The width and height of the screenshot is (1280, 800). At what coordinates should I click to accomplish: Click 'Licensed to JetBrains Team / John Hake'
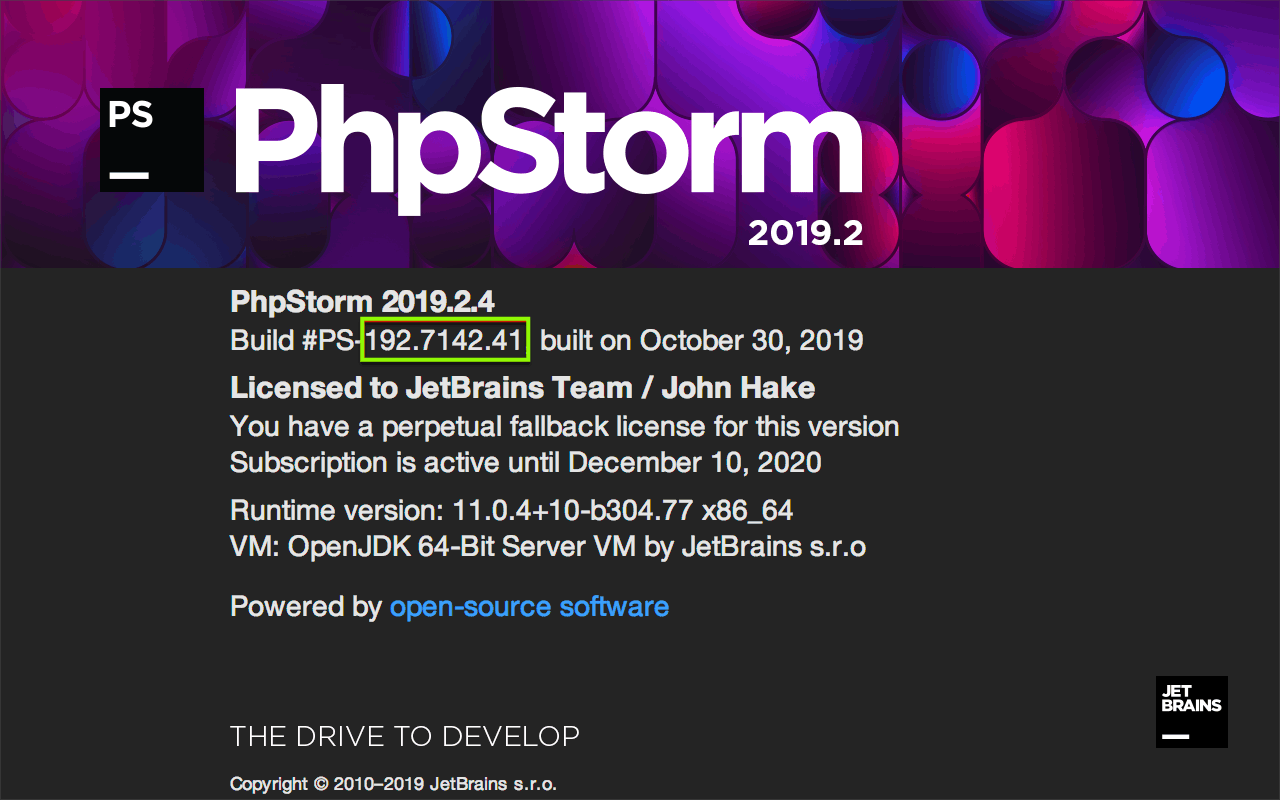point(523,388)
